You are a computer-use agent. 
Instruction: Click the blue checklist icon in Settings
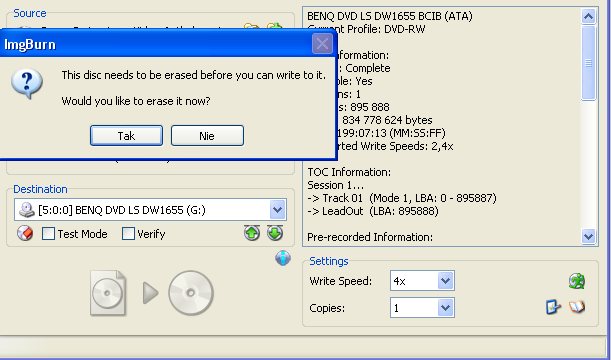tap(553, 307)
